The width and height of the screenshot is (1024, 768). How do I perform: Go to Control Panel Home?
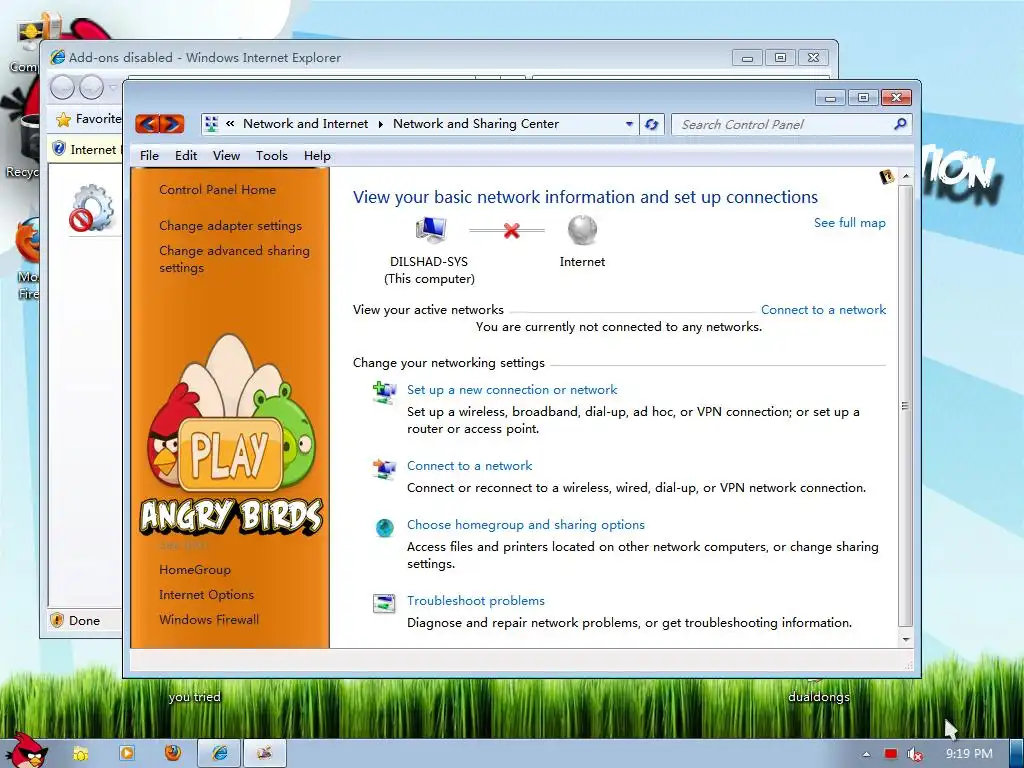click(x=217, y=189)
